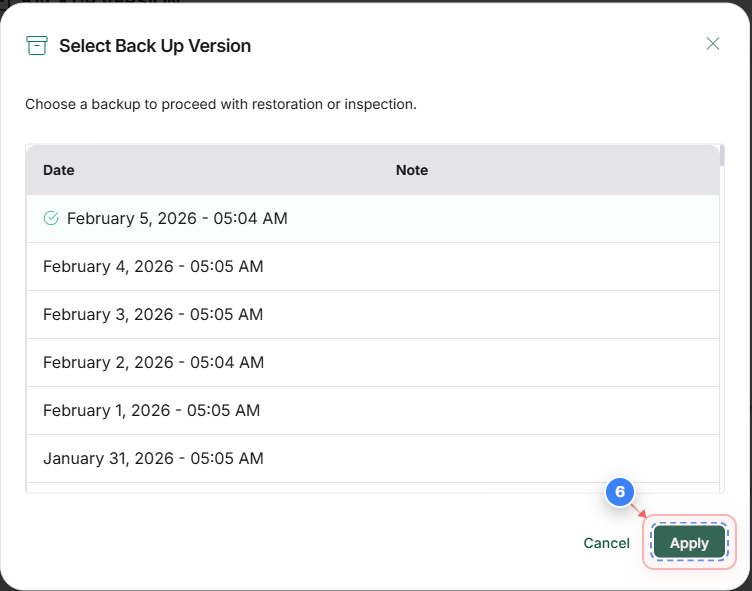Click the Apply button
The image size is (752, 591).
click(689, 542)
